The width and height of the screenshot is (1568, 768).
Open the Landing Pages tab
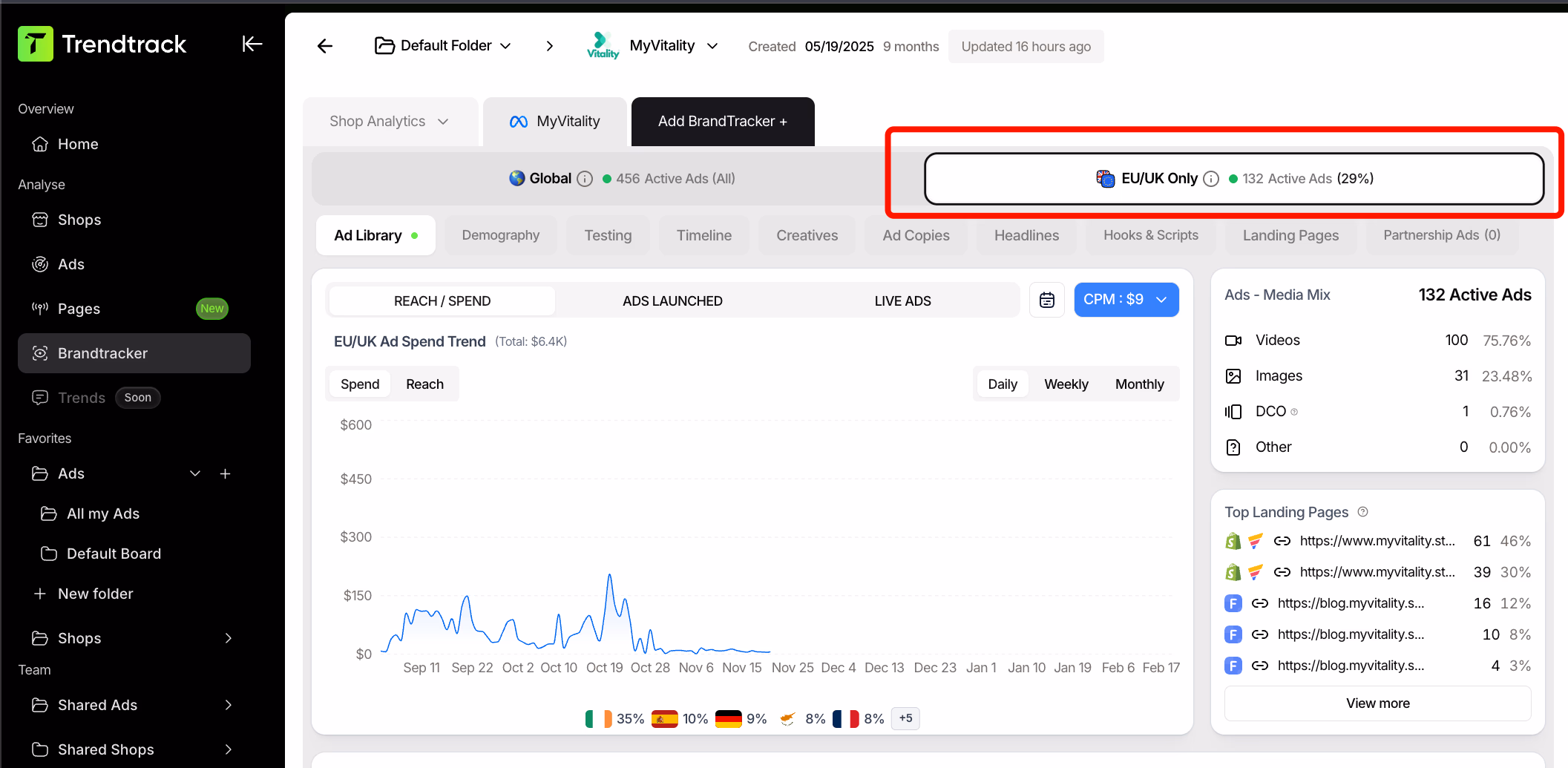(x=1290, y=234)
